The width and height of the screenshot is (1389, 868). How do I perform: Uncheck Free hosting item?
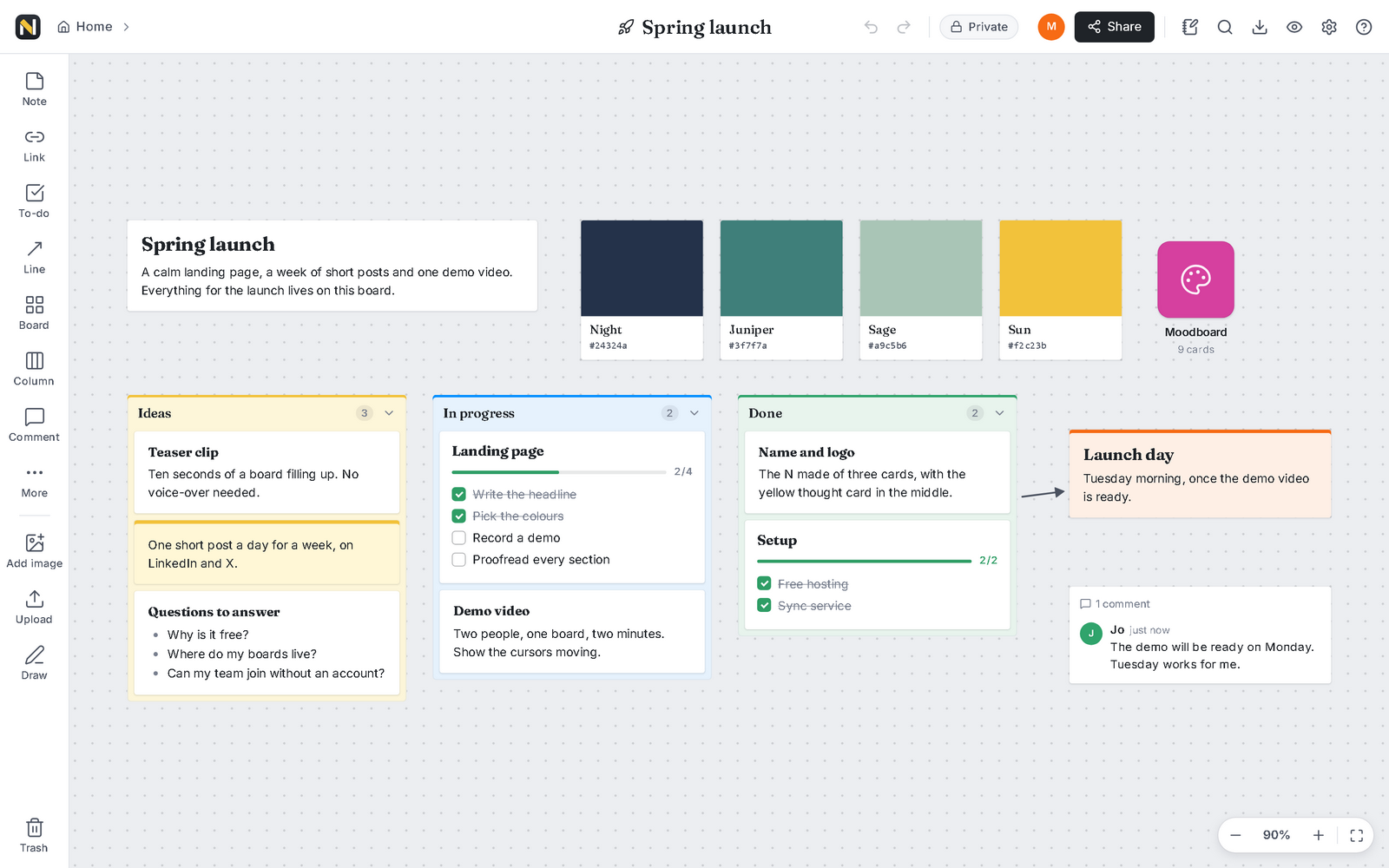coord(764,583)
